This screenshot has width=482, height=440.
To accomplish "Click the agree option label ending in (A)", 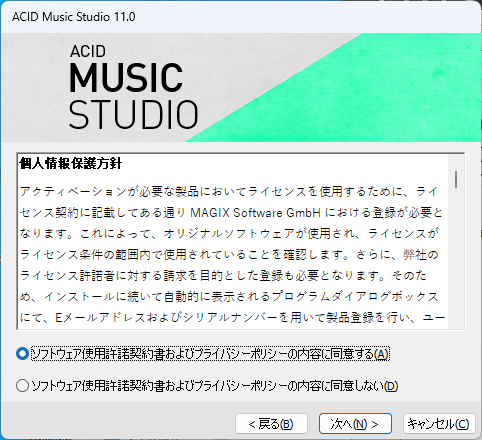I will [210, 354].
